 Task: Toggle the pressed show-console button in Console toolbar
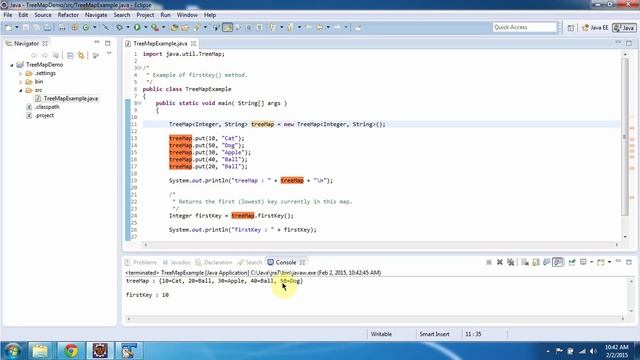click(558, 262)
